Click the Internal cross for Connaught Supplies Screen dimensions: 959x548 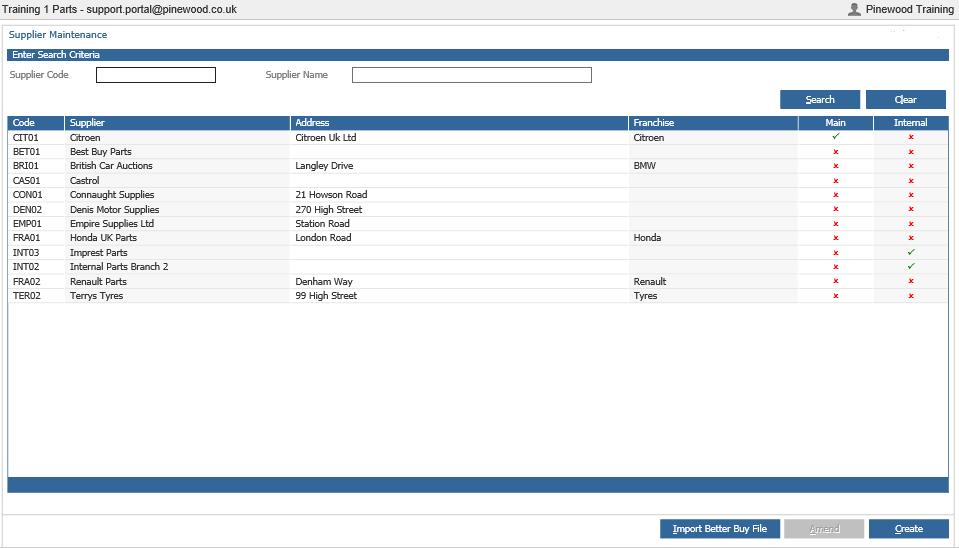coord(911,195)
